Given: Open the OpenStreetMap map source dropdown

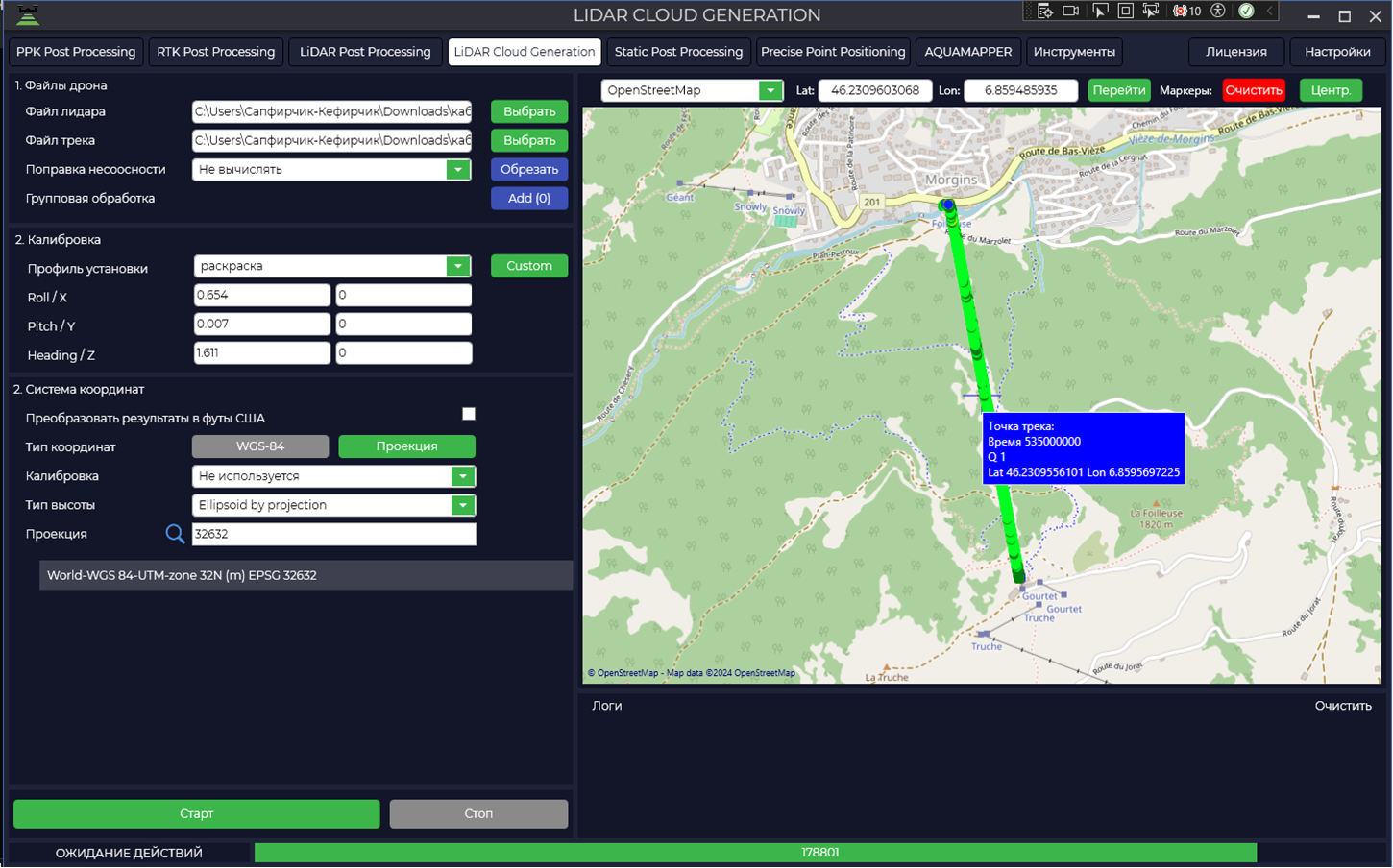Looking at the screenshot, I should point(770,90).
